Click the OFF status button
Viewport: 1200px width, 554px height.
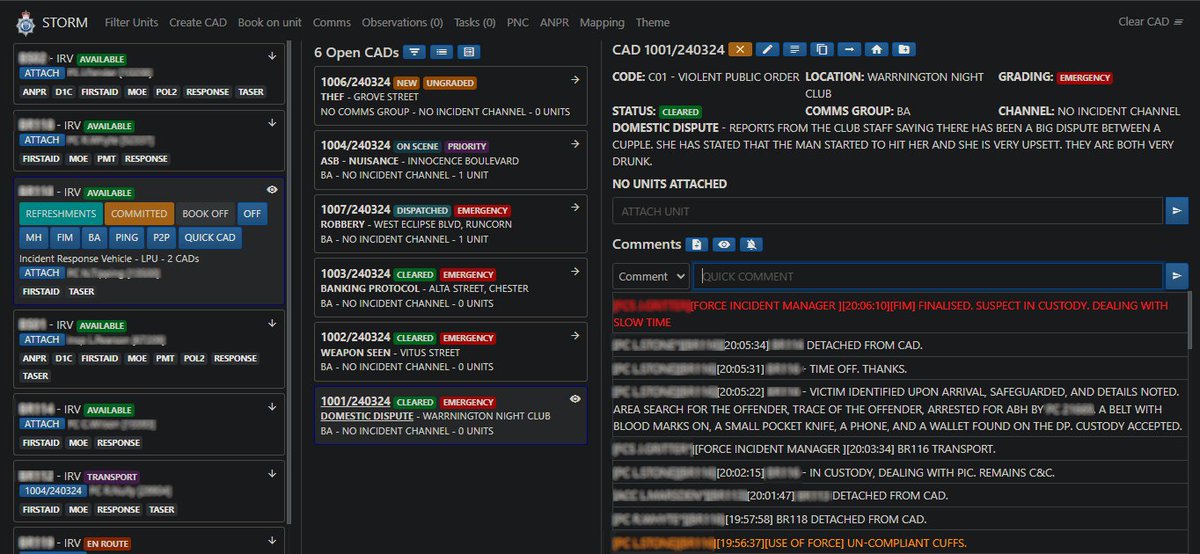(252, 214)
